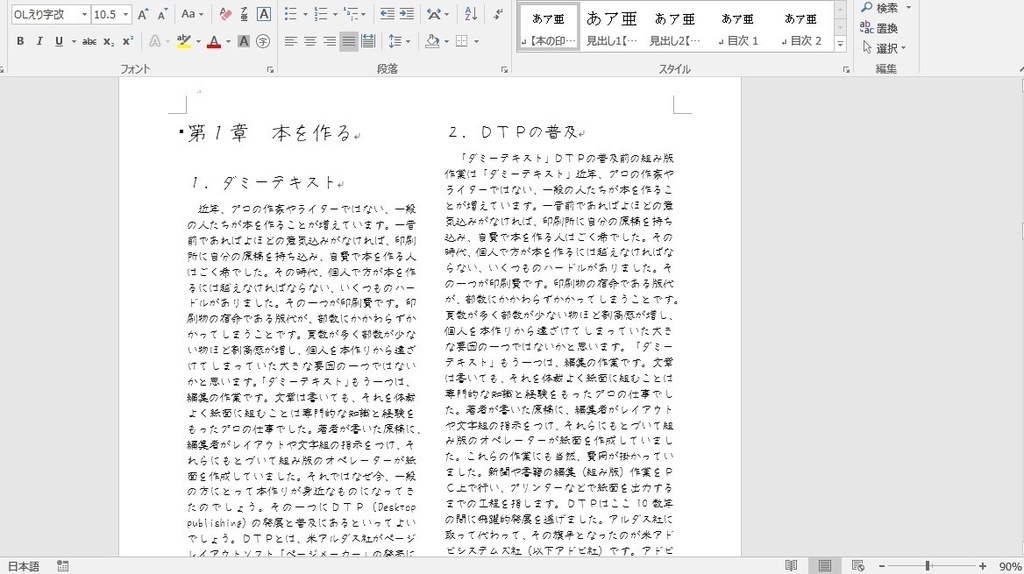
Task: Apply style 見出し2
Action: click(675, 26)
